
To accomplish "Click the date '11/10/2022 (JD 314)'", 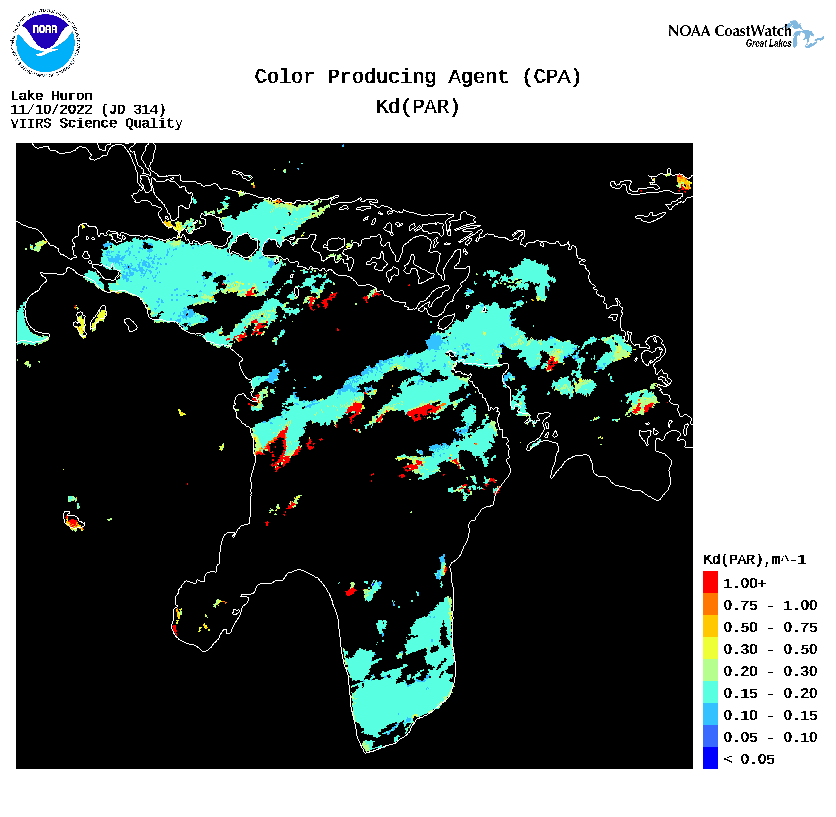I will 89,110.
